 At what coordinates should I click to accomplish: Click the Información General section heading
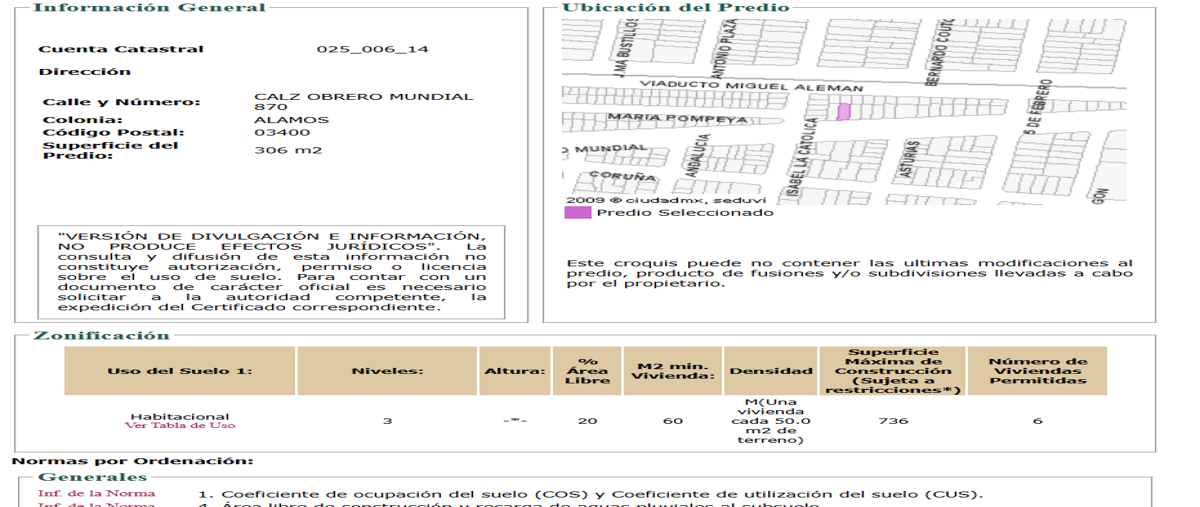tap(150, 8)
